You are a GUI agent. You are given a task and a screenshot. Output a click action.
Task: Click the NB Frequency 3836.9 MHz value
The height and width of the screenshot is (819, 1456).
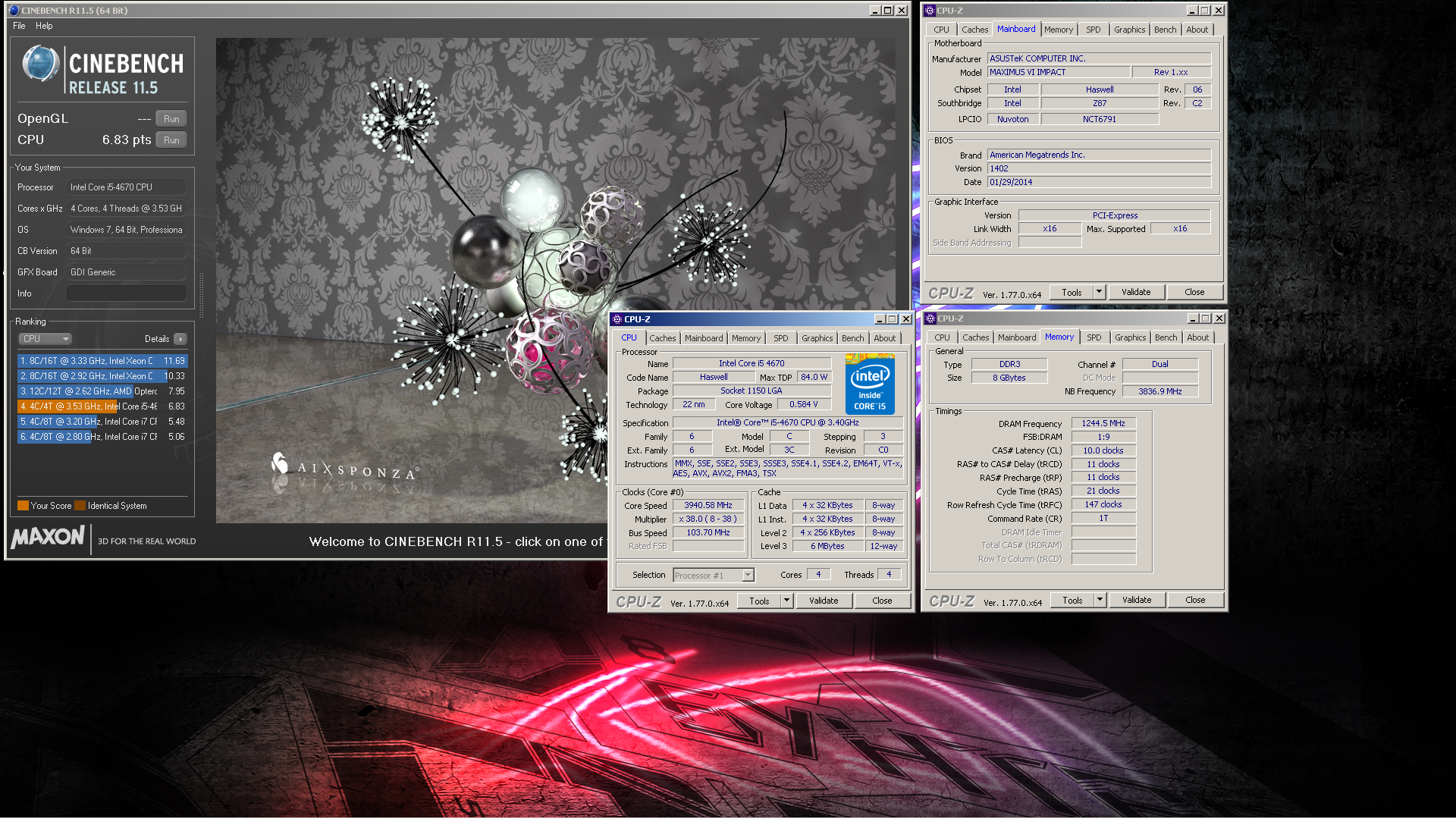click(1160, 392)
